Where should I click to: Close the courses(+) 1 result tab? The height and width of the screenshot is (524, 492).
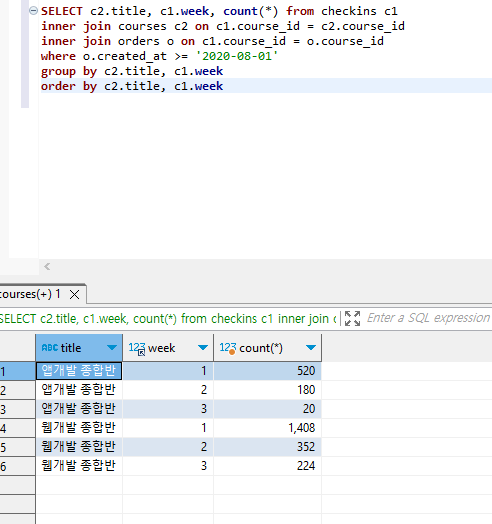(x=75, y=294)
